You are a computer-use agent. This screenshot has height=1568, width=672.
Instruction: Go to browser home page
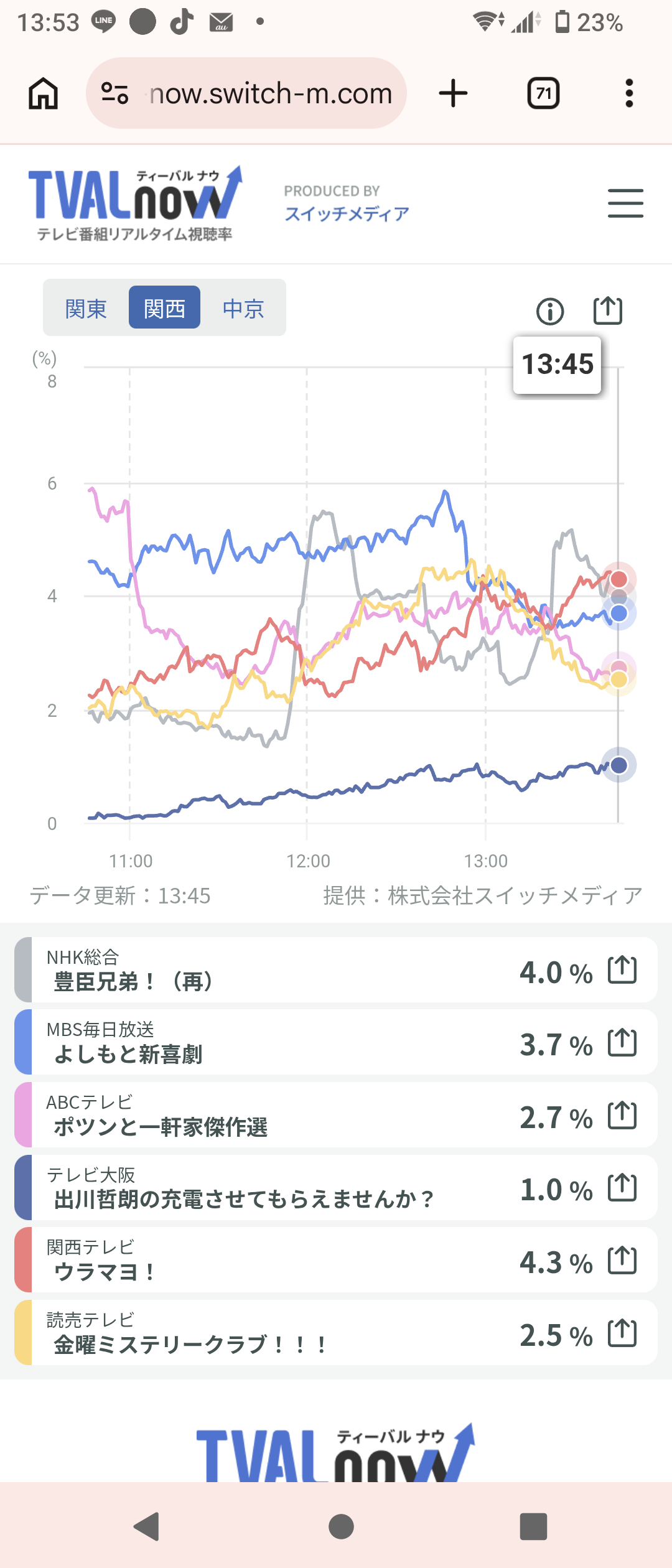point(44,93)
